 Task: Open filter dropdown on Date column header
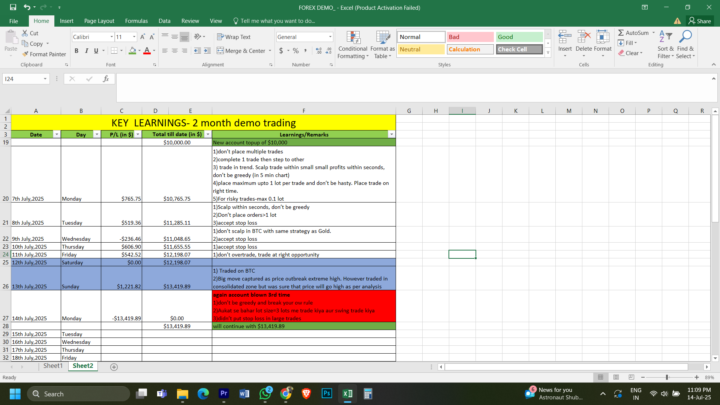pos(56,135)
